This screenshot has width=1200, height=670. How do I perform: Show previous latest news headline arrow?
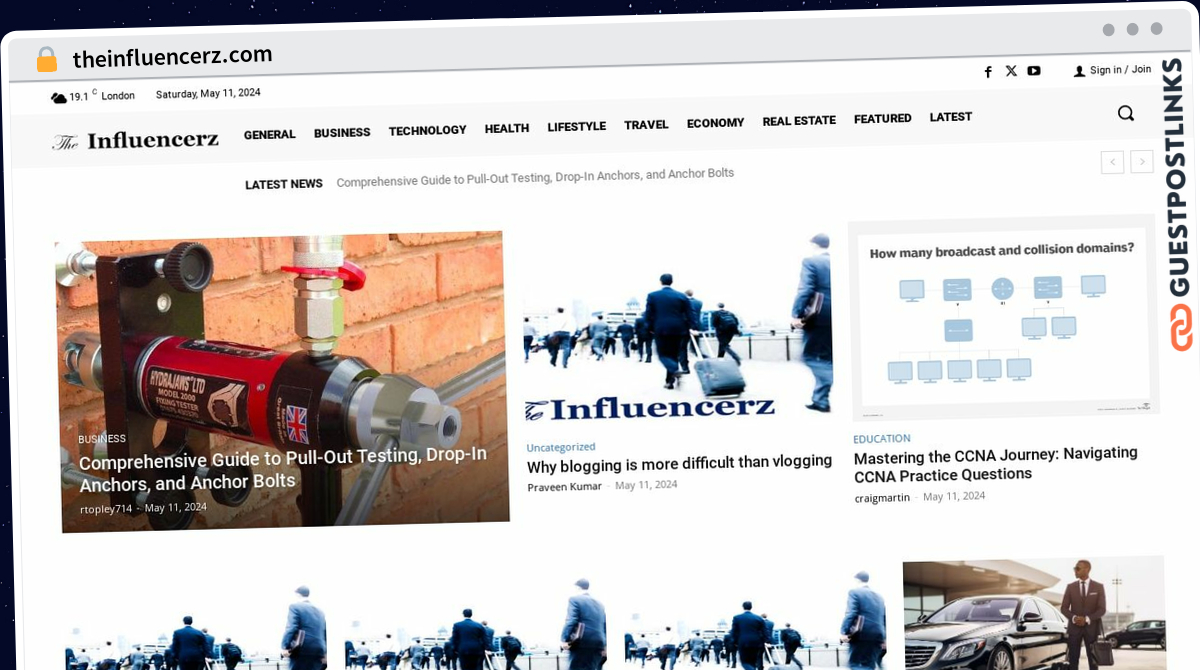[1112, 161]
